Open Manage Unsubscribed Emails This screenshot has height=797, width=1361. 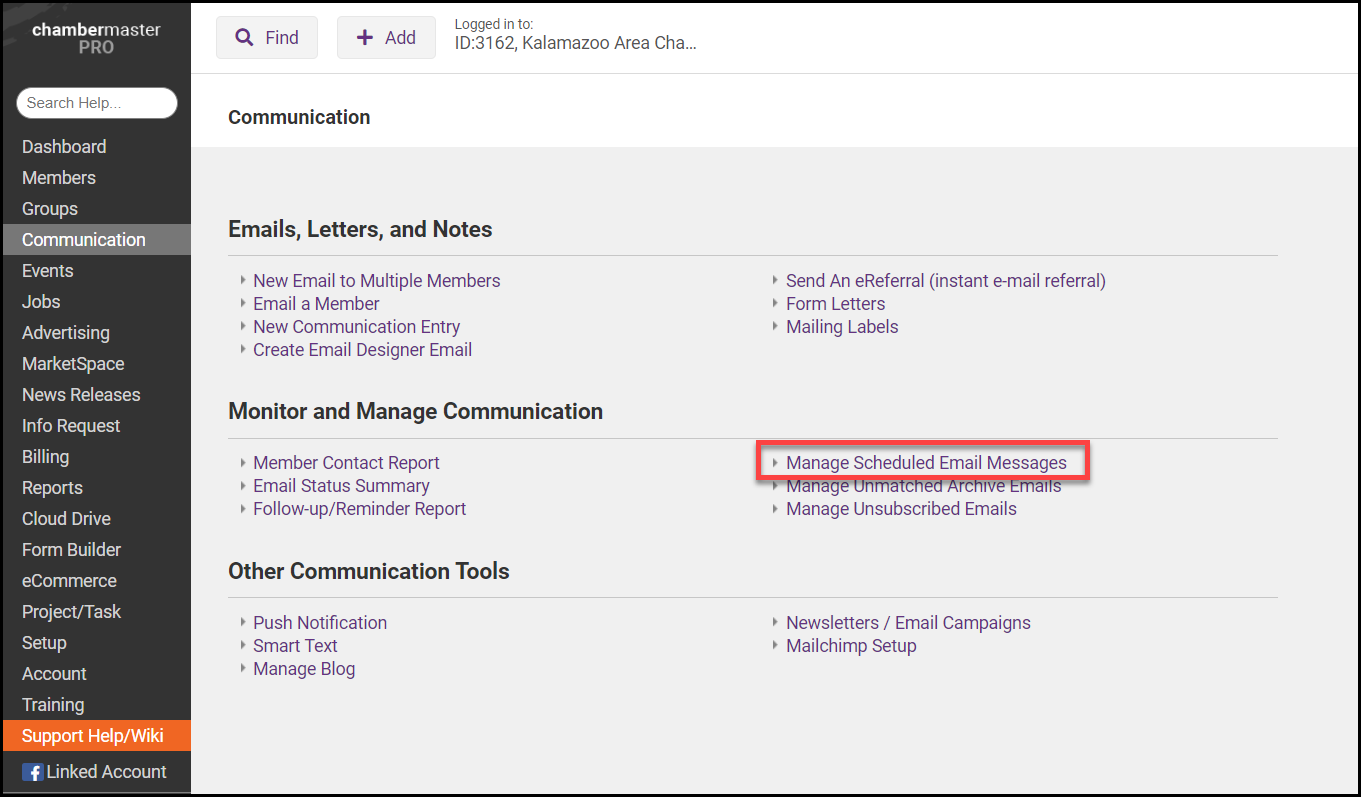pyautogui.click(x=901, y=509)
